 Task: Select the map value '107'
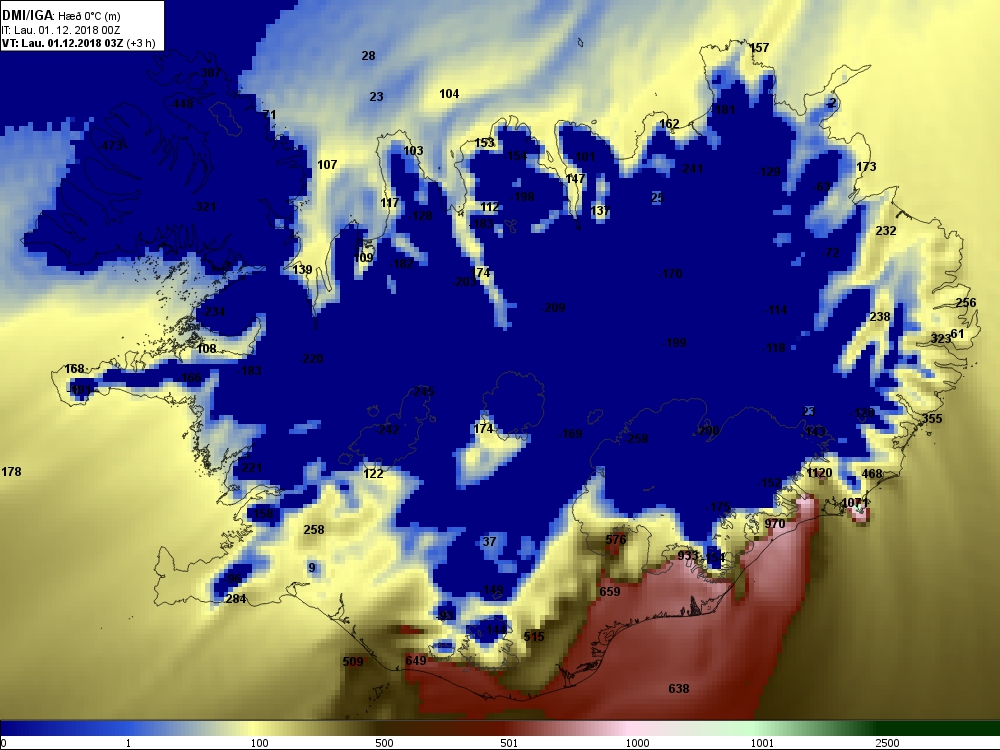tap(327, 165)
